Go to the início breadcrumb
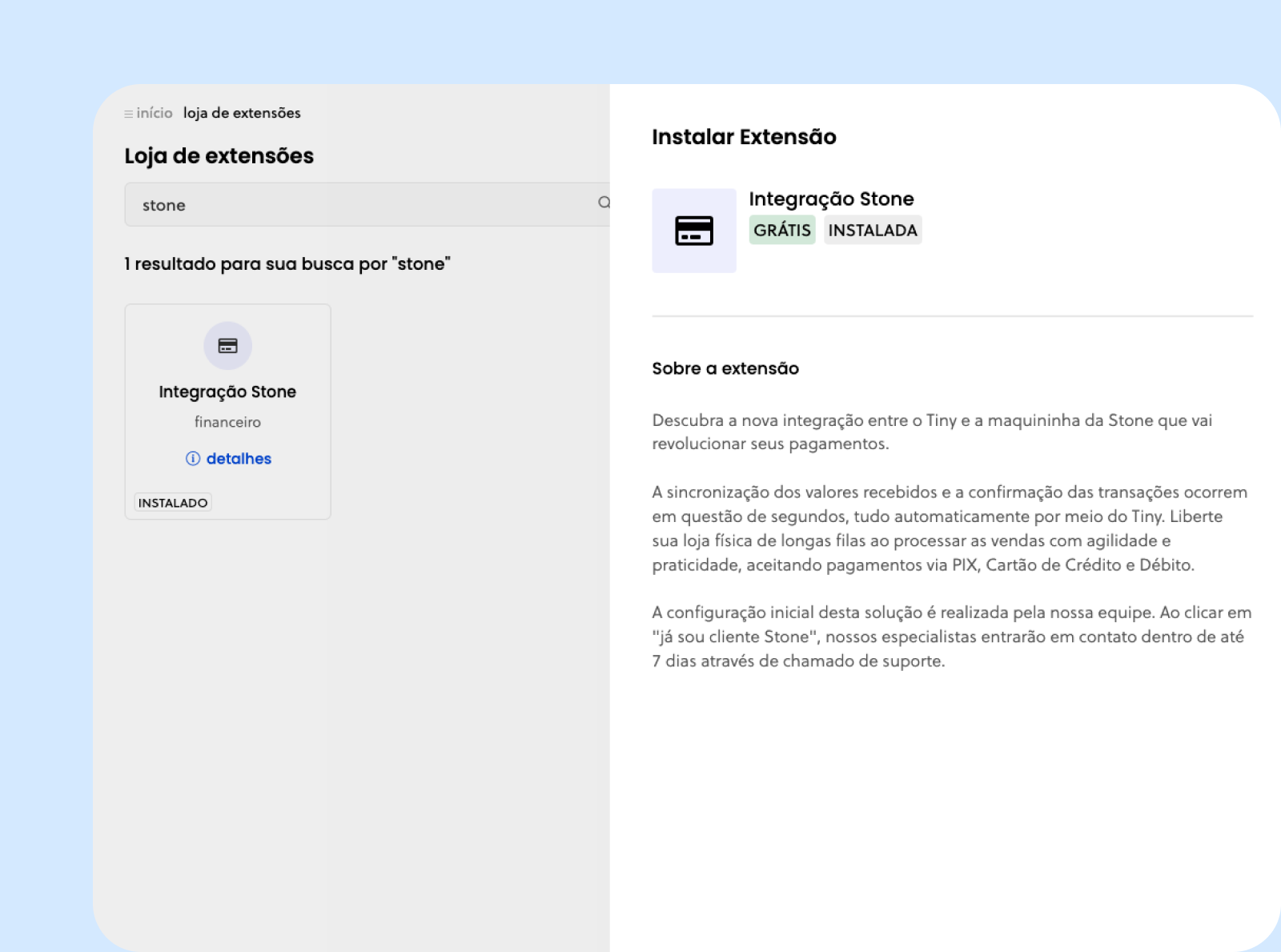Image resolution: width=1281 pixels, height=952 pixels. coord(155,113)
